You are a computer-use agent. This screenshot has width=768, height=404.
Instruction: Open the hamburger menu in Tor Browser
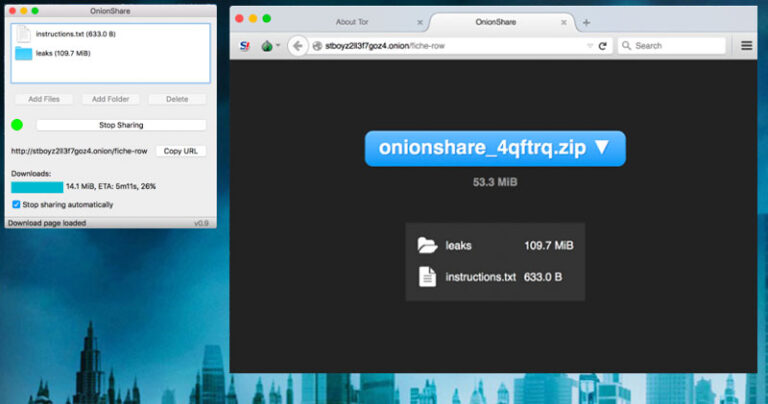tap(746, 45)
